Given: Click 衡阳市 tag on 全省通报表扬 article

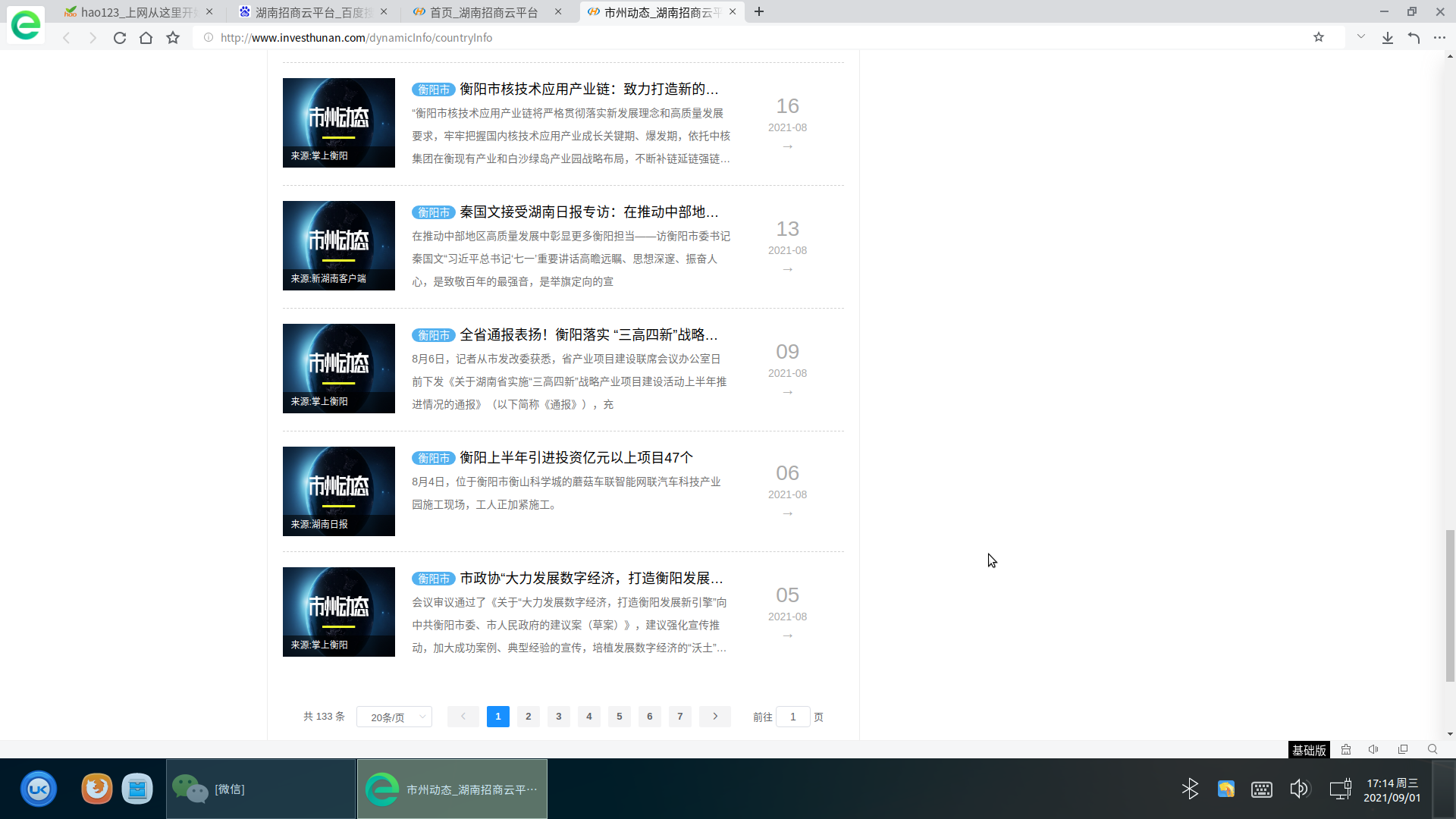Looking at the screenshot, I should pyautogui.click(x=434, y=336).
